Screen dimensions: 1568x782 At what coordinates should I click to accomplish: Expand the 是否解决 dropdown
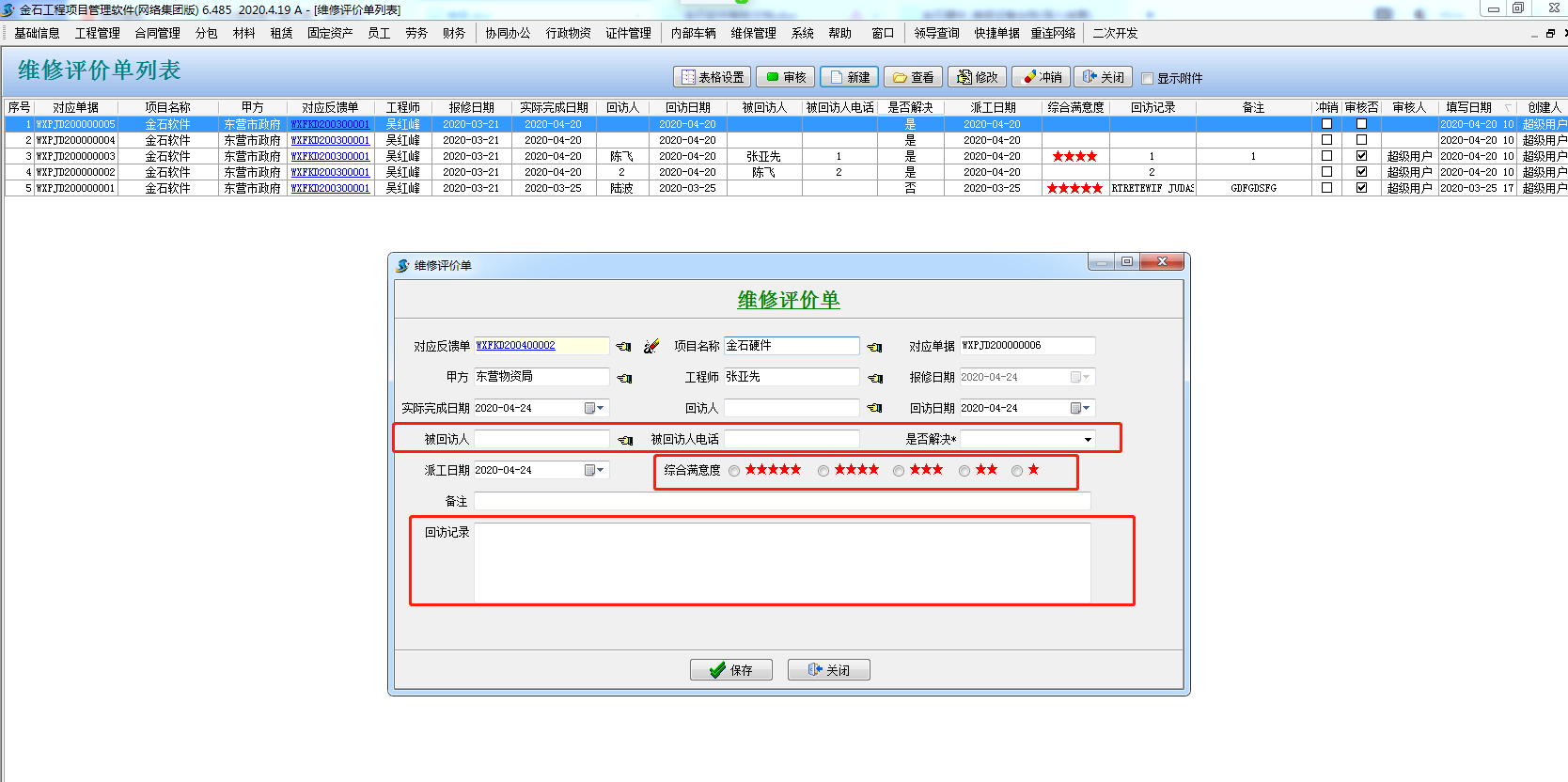pyautogui.click(x=1088, y=440)
